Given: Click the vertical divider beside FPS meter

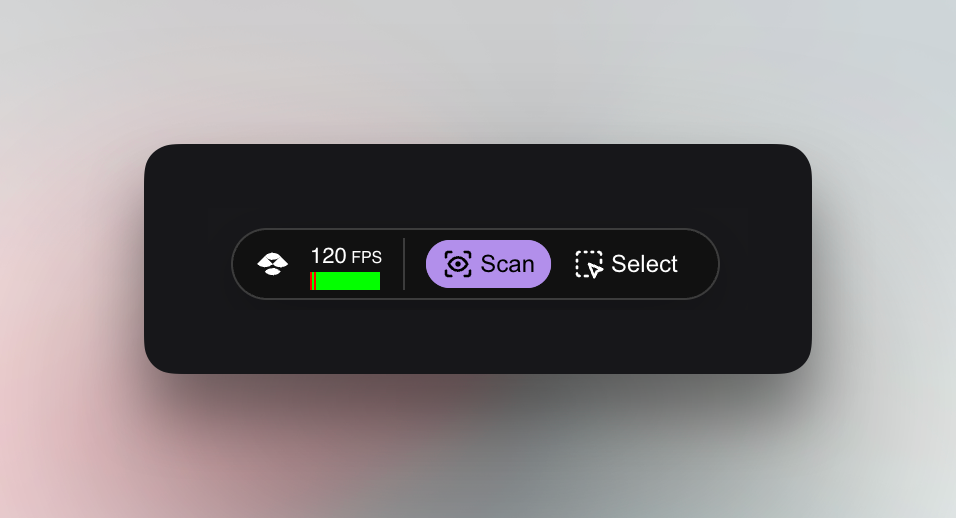Looking at the screenshot, I should (x=404, y=264).
